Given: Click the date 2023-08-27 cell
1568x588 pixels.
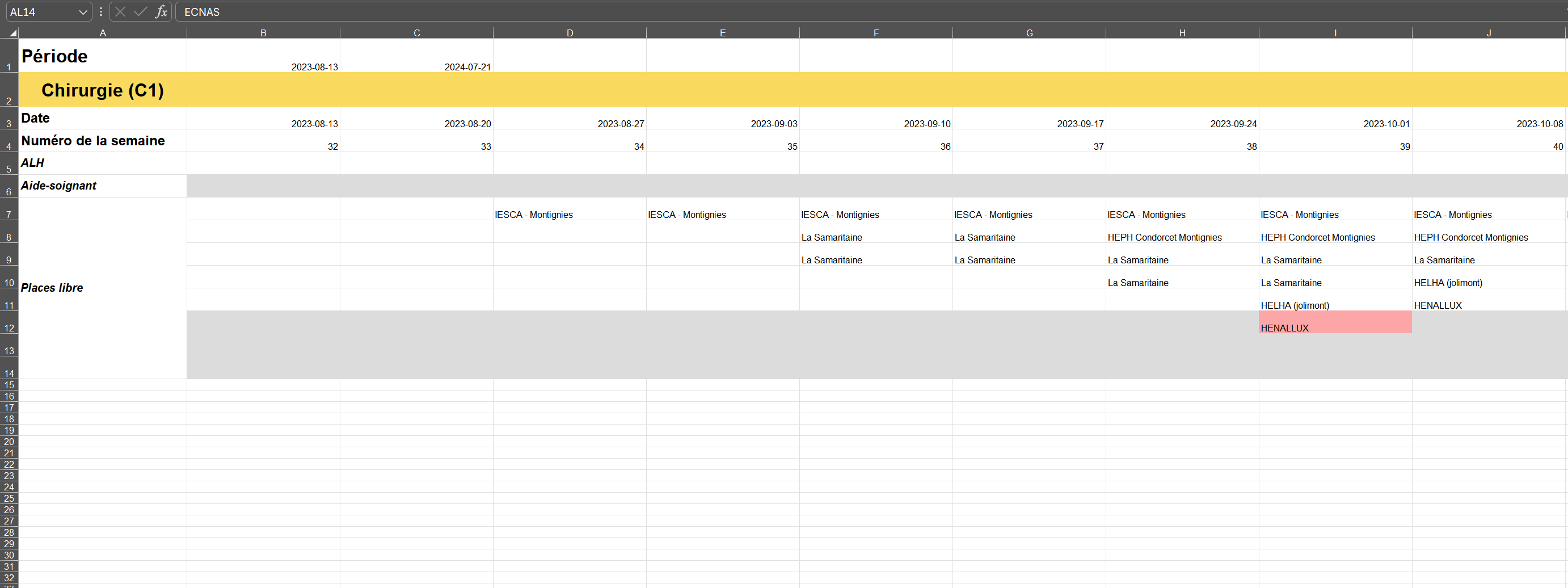Looking at the screenshot, I should (x=570, y=118).
